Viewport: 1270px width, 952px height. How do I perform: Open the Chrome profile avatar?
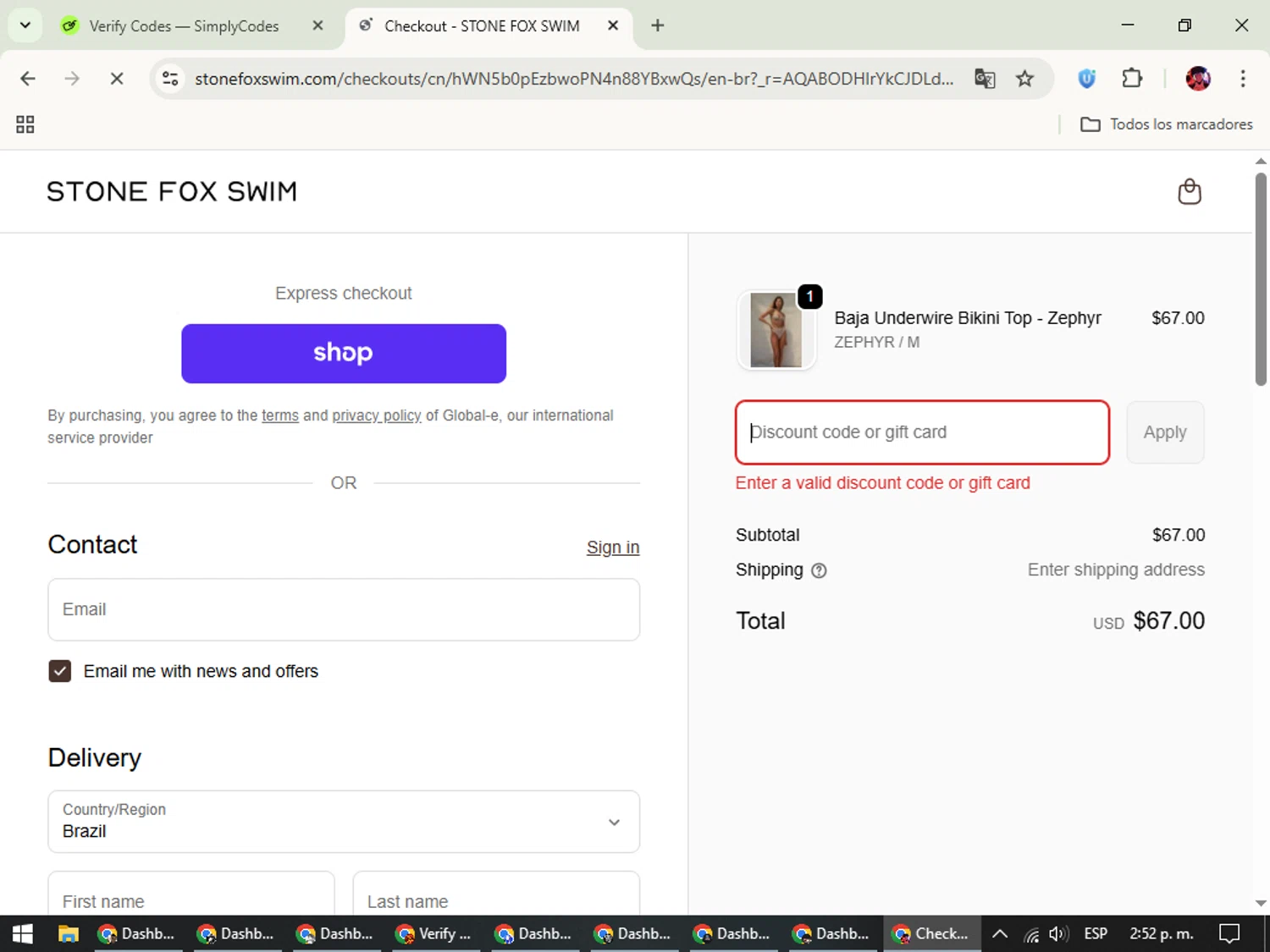(1198, 79)
